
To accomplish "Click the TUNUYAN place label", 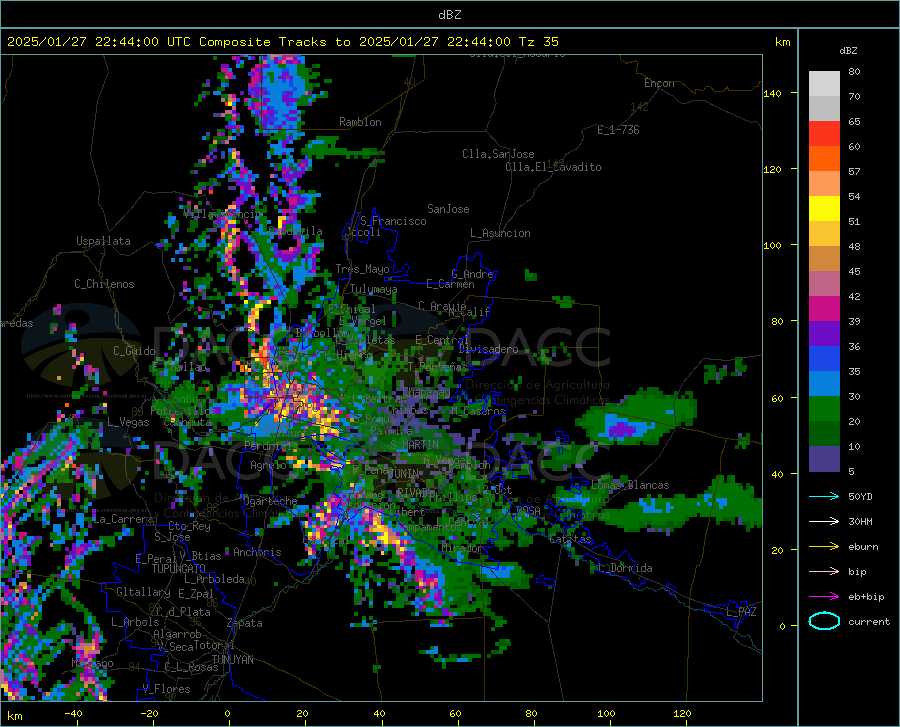I will point(232,659).
